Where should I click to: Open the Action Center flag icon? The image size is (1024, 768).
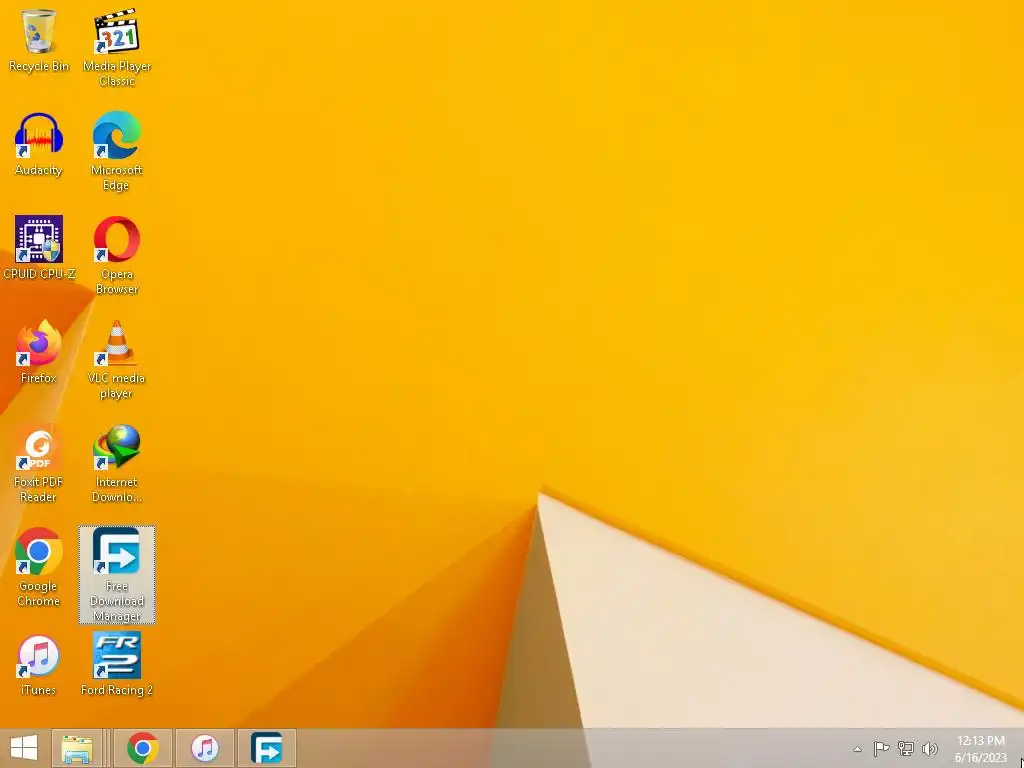pyautogui.click(x=881, y=749)
